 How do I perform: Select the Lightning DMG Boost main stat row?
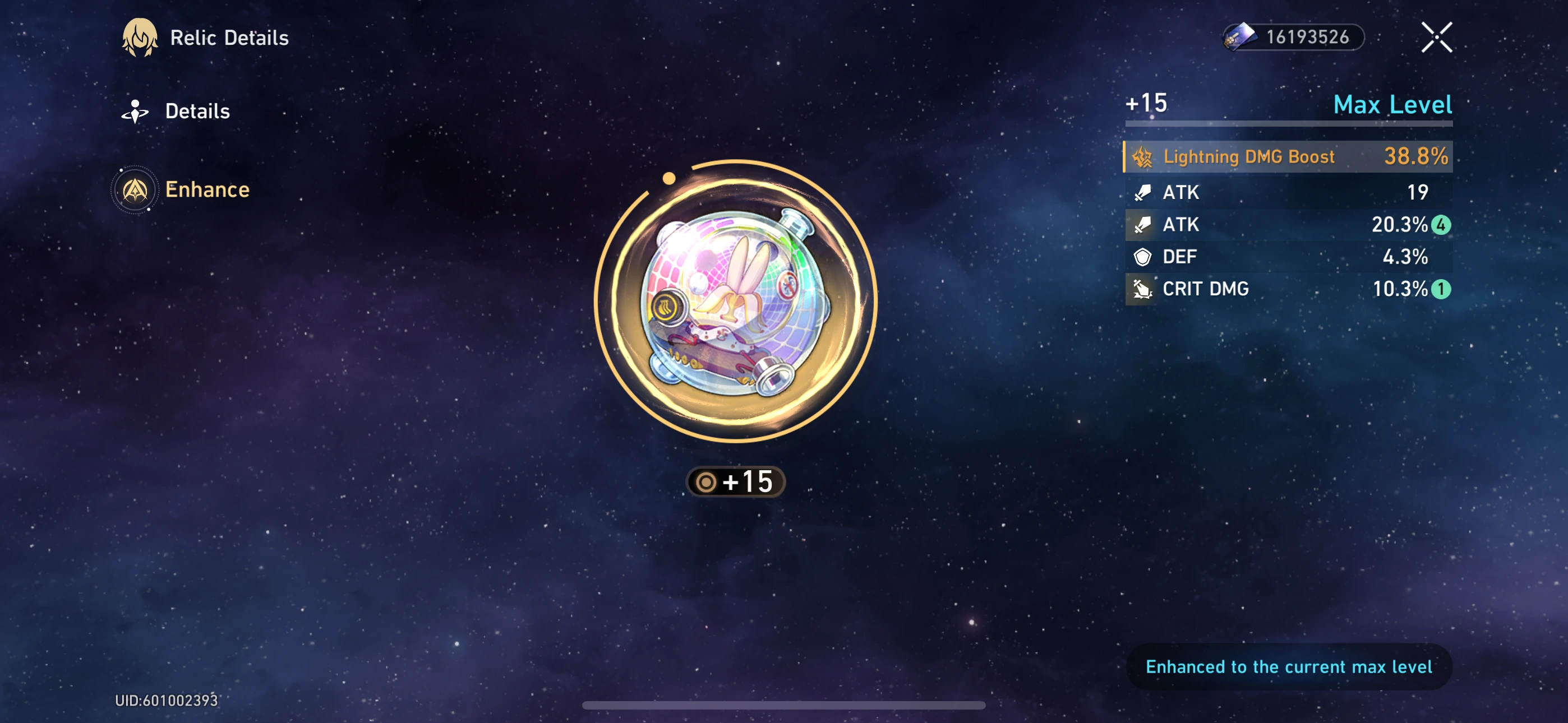coord(1288,156)
